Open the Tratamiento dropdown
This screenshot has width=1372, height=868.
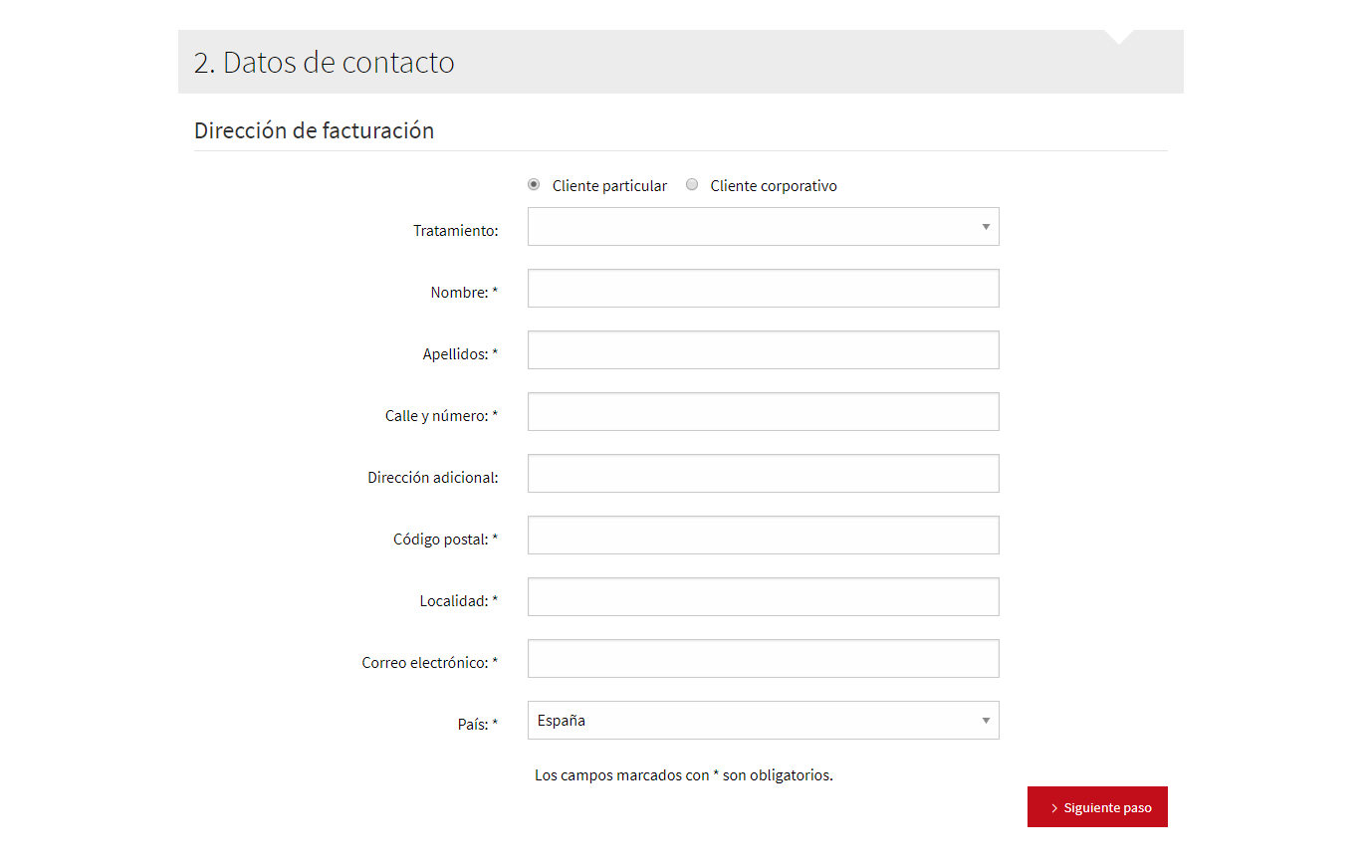point(762,227)
